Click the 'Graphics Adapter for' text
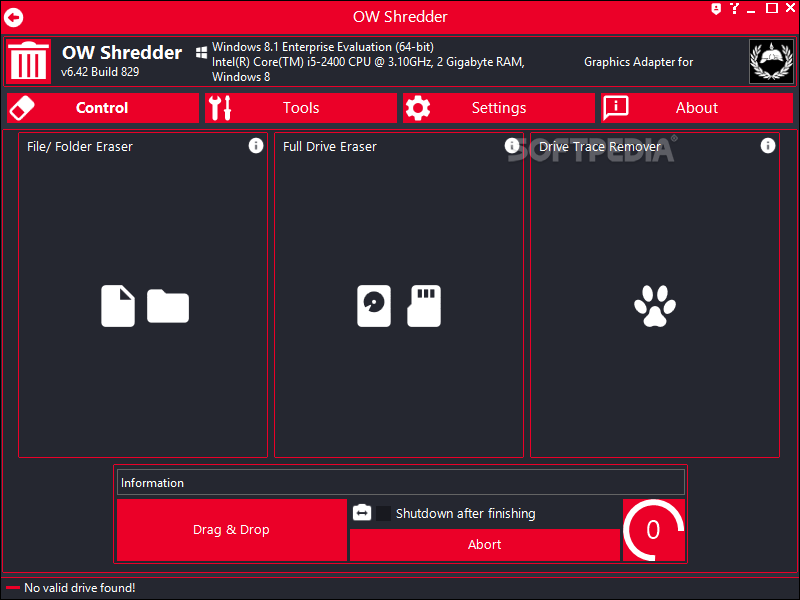This screenshot has width=800, height=600. tap(638, 62)
